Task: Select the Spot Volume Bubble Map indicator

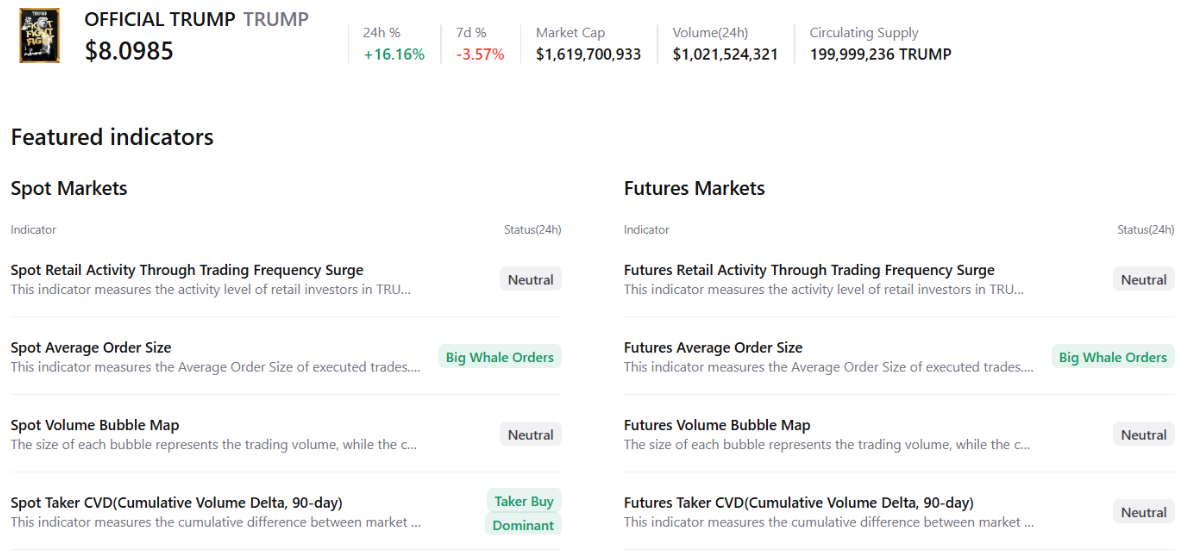Action: tap(95, 425)
